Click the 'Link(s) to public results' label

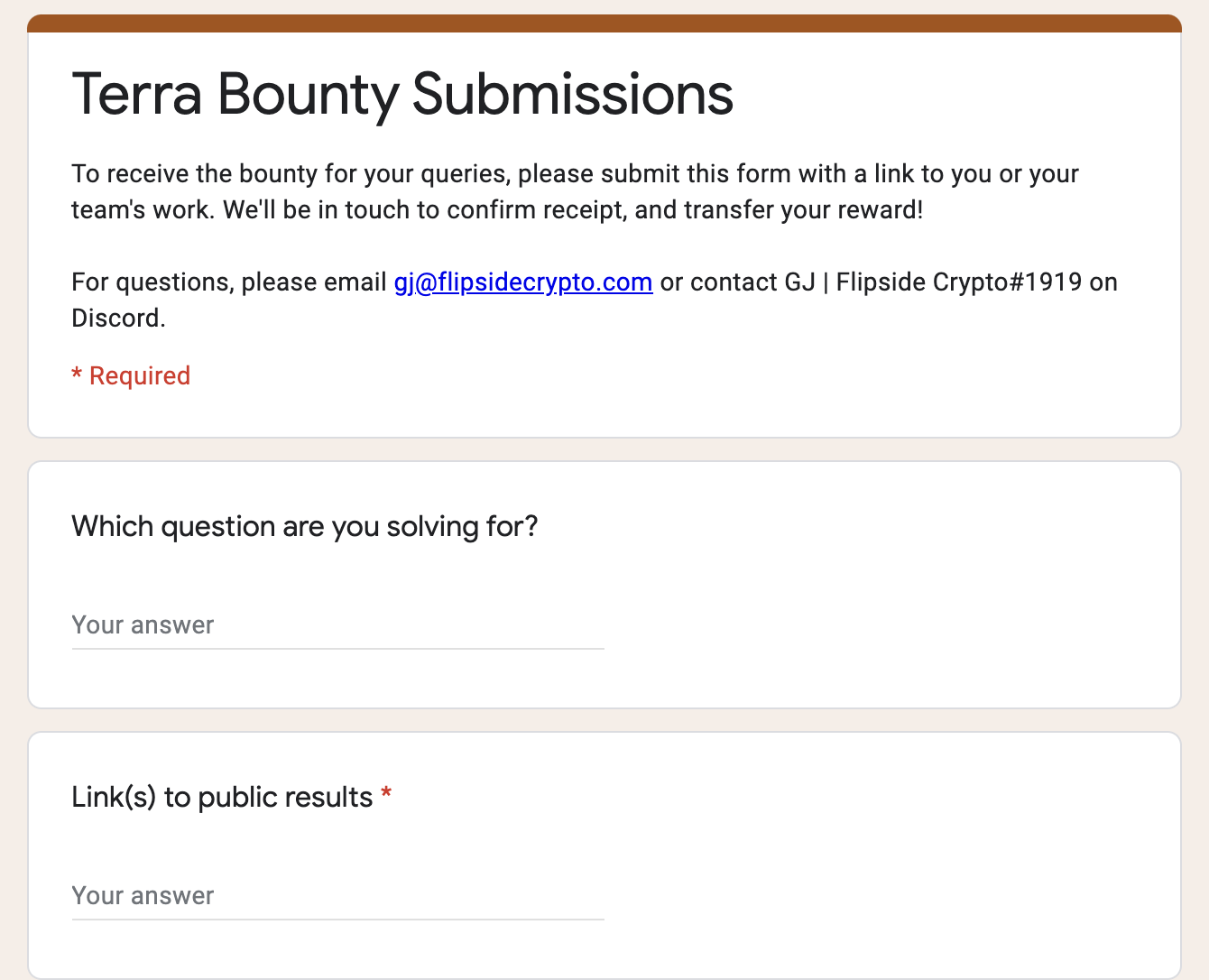(x=222, y=797)
